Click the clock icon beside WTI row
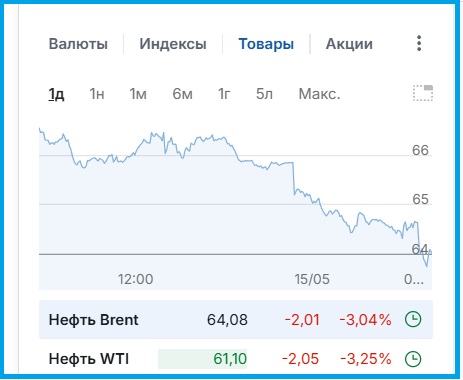 pos(413,359)
